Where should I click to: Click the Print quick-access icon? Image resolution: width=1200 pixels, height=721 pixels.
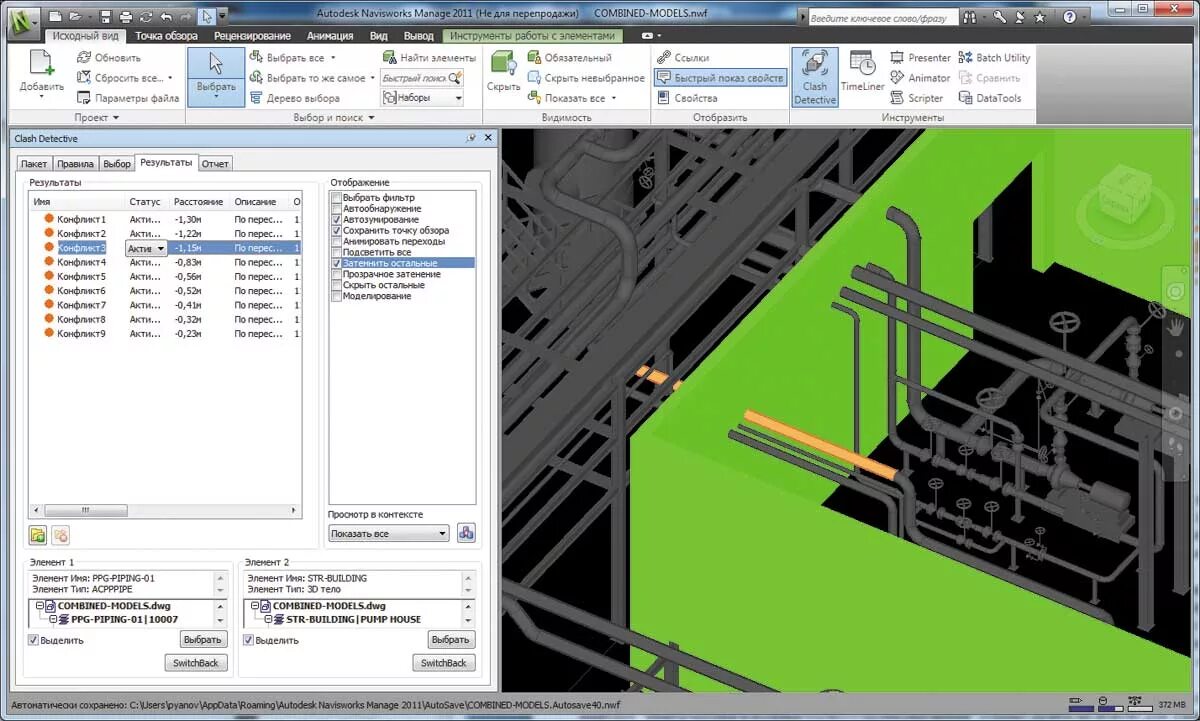[x=126, y=16]
